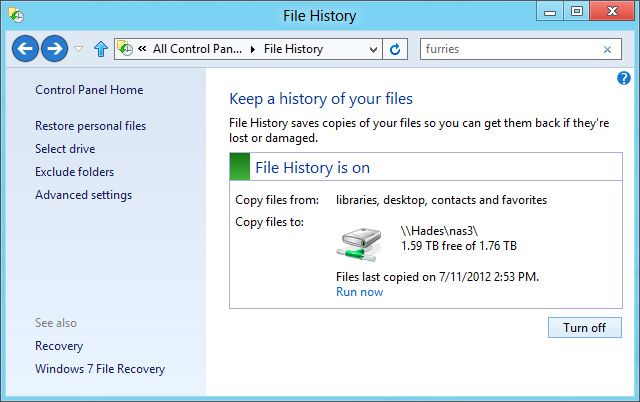The image size is (640, 402).
Task: Open Recovery under See also
Action: (59, 346)
